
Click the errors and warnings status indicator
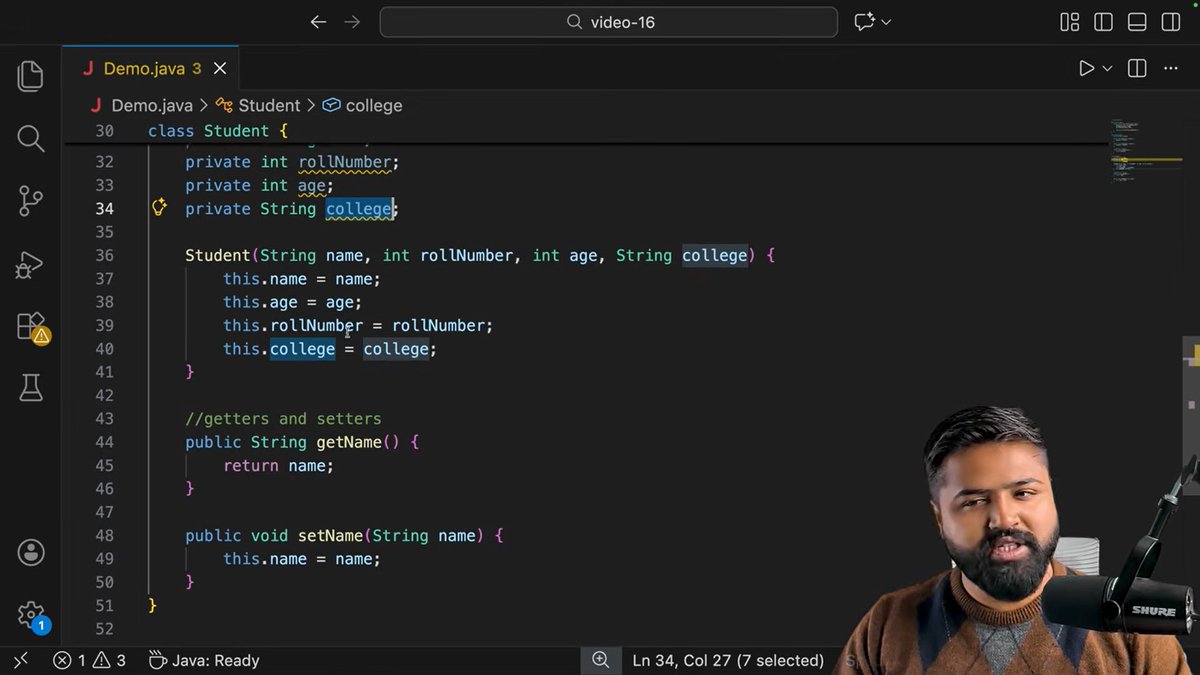coord(88,660)
